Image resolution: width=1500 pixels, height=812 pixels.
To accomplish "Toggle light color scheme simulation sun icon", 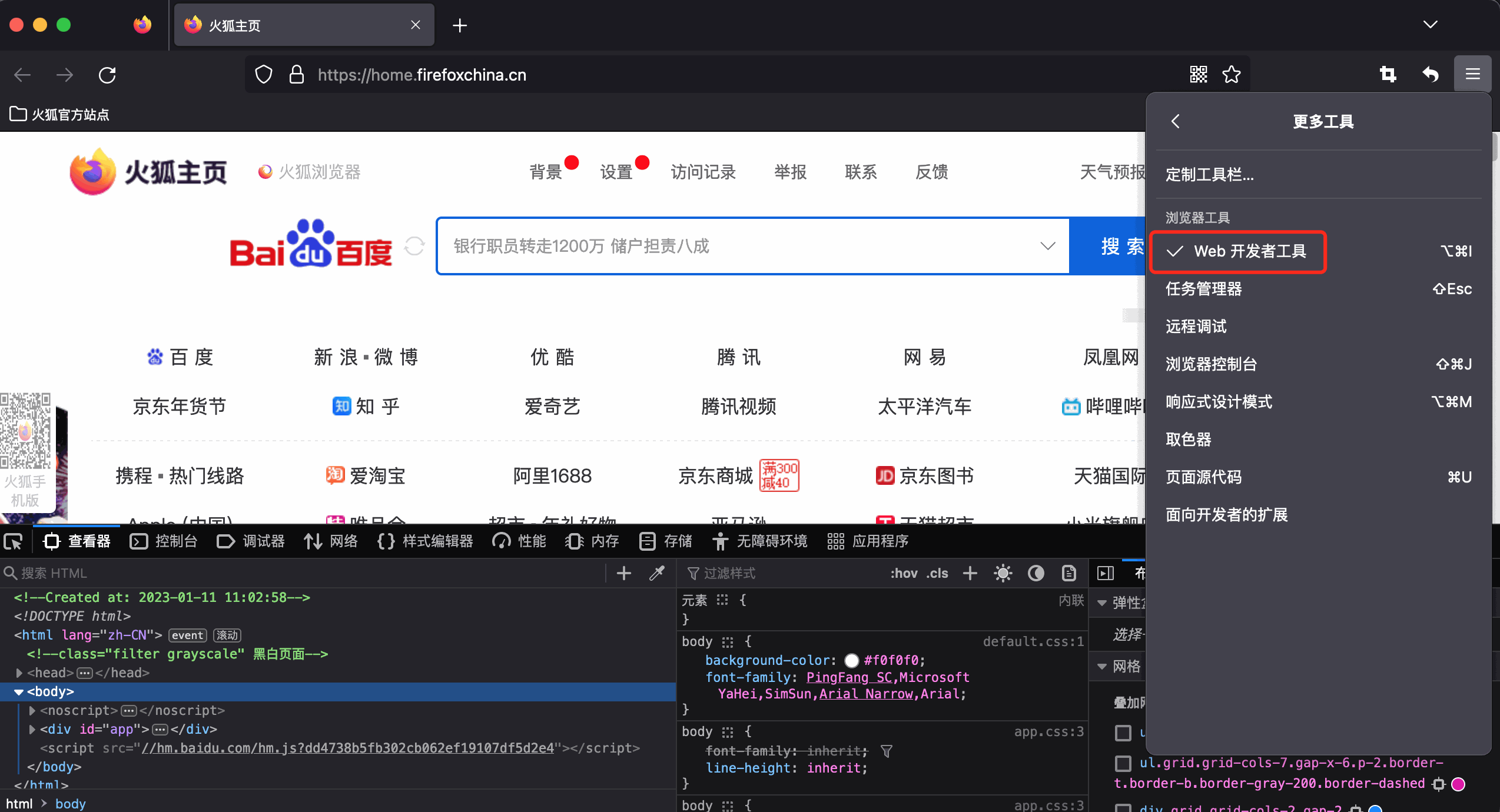I will click(1003, 573).
